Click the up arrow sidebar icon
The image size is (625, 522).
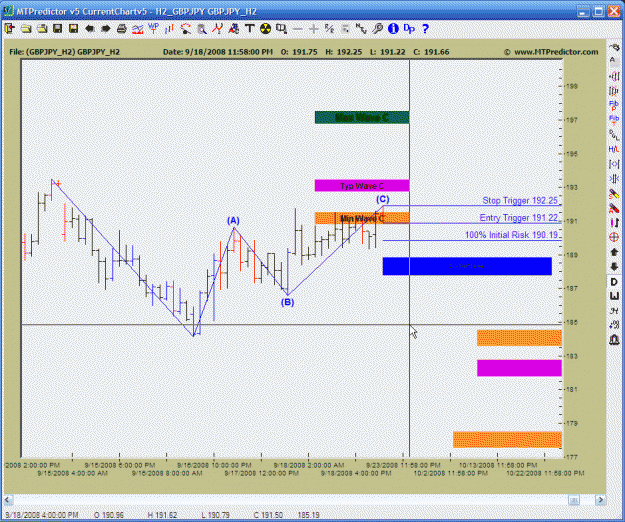tap(614, 252)
